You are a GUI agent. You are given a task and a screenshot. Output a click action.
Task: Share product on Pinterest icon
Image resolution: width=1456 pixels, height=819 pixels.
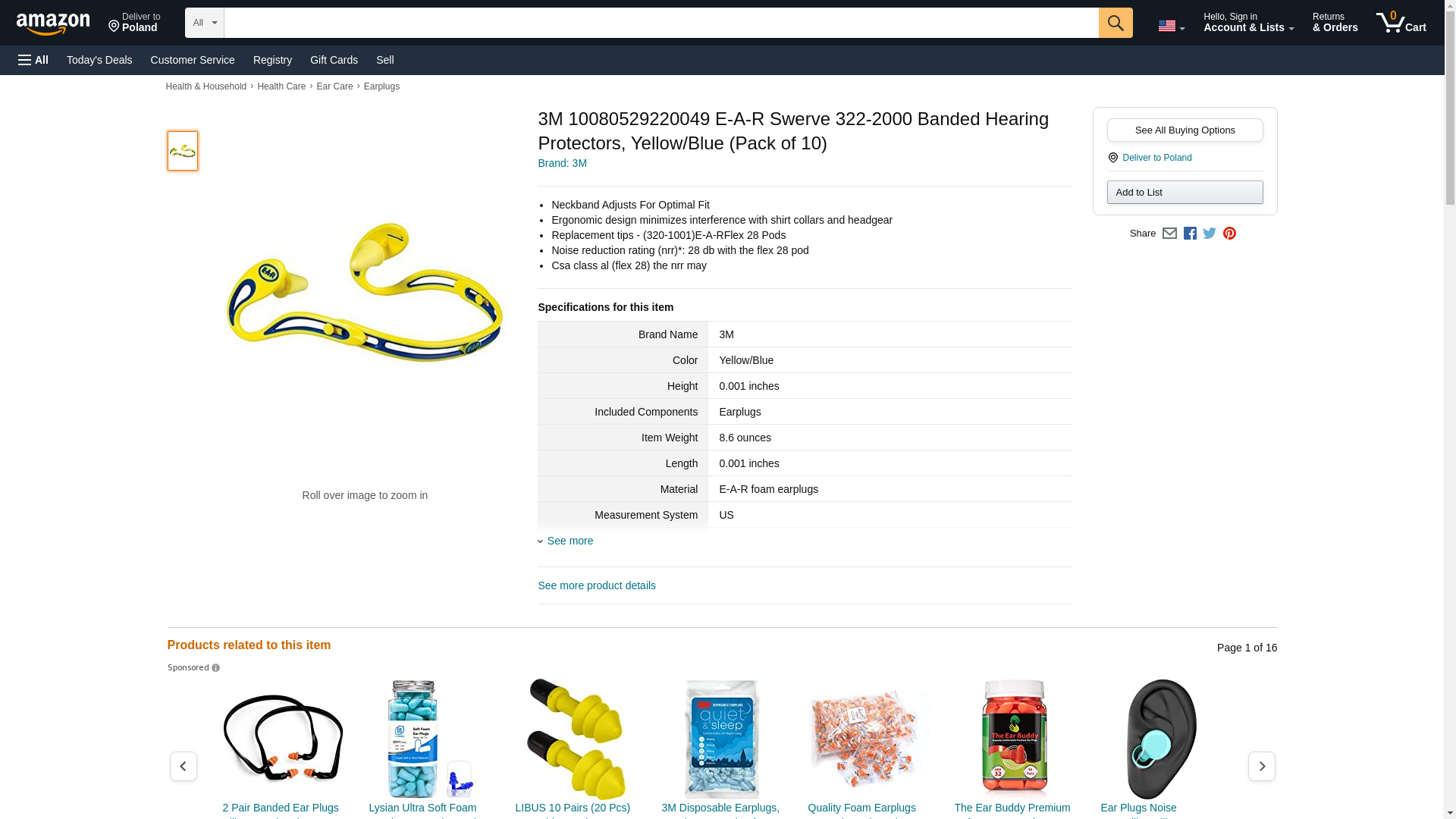(x=1229, y=234)
